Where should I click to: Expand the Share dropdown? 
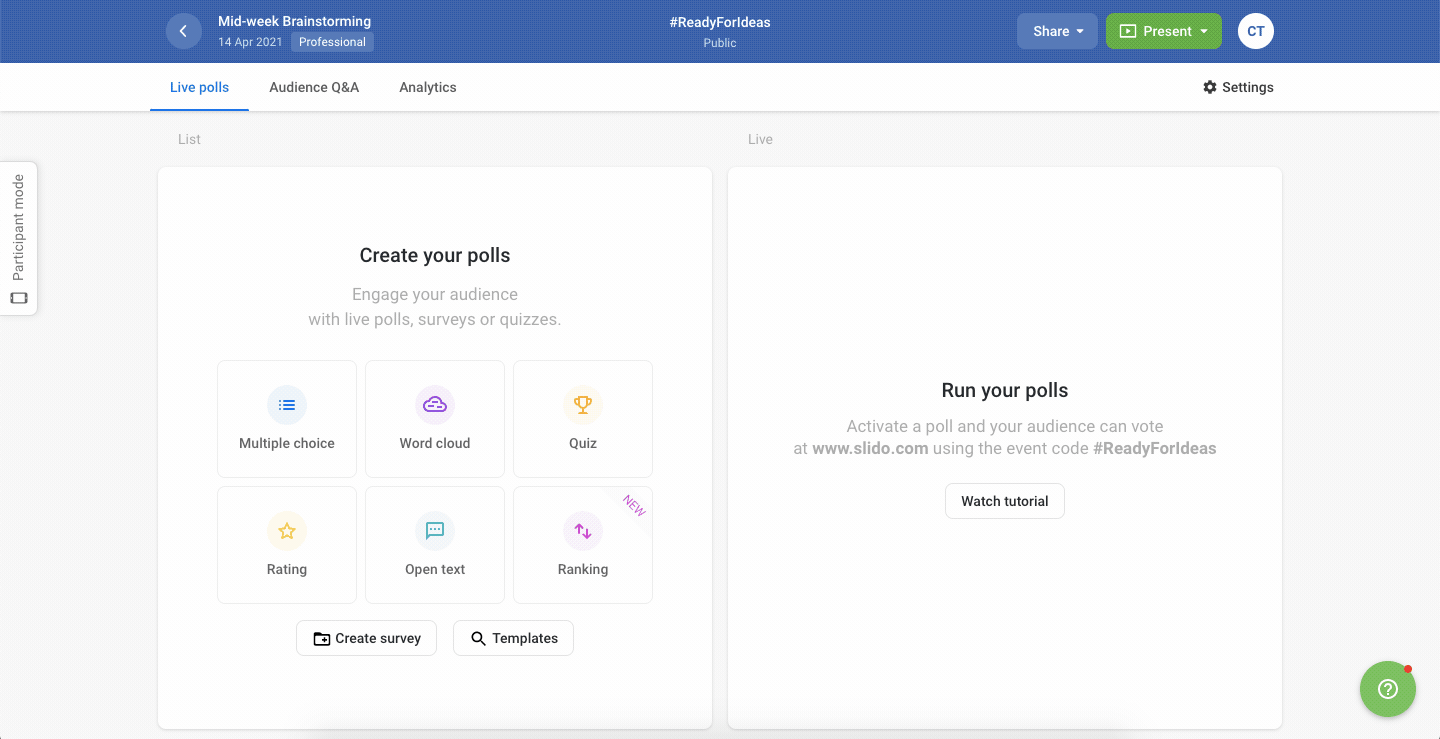pos(1058,31)
